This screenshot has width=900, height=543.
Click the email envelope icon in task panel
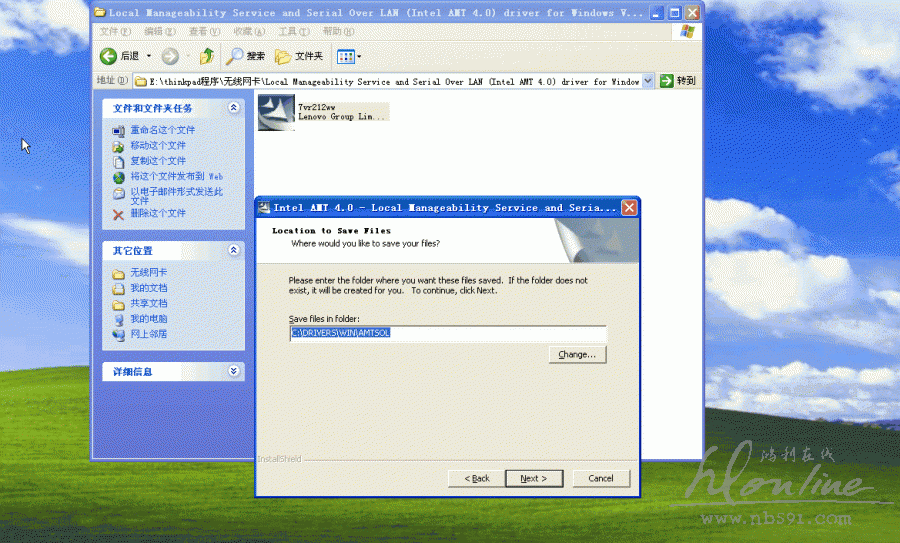[118, 193]
